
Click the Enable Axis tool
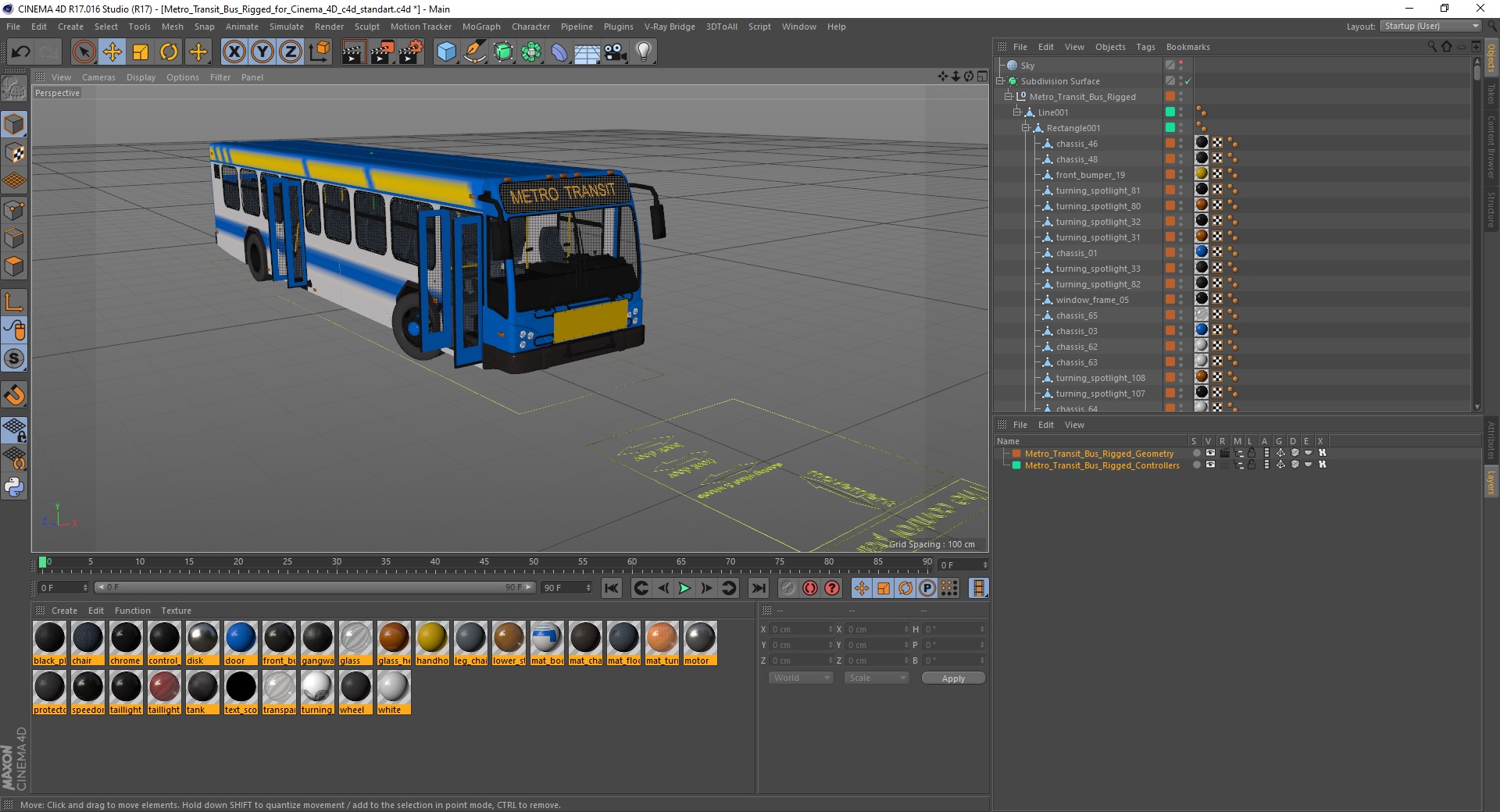14,302
